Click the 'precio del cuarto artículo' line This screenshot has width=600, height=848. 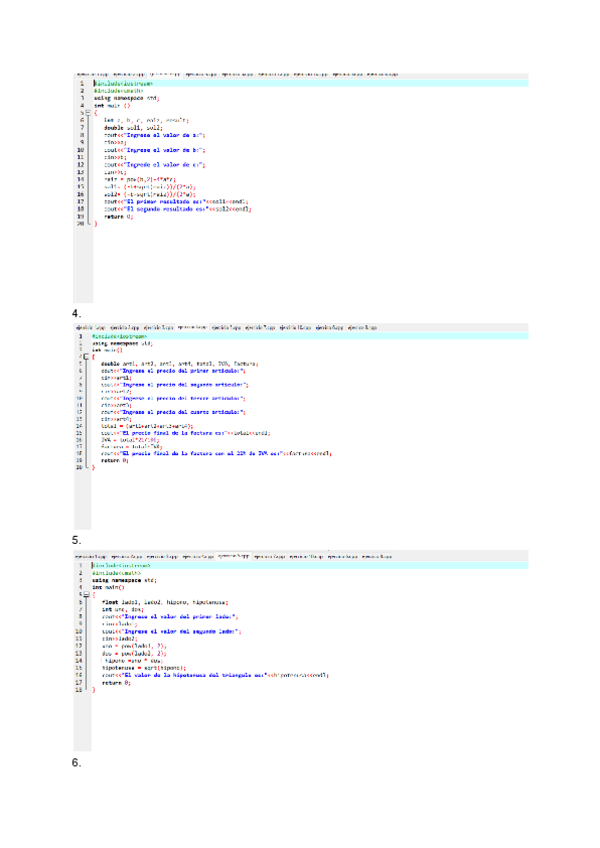173,412
